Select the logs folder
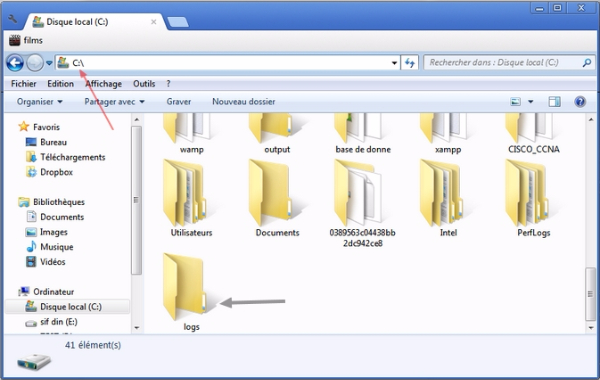This screenshot has height=380, width=600. coord(185,292)
